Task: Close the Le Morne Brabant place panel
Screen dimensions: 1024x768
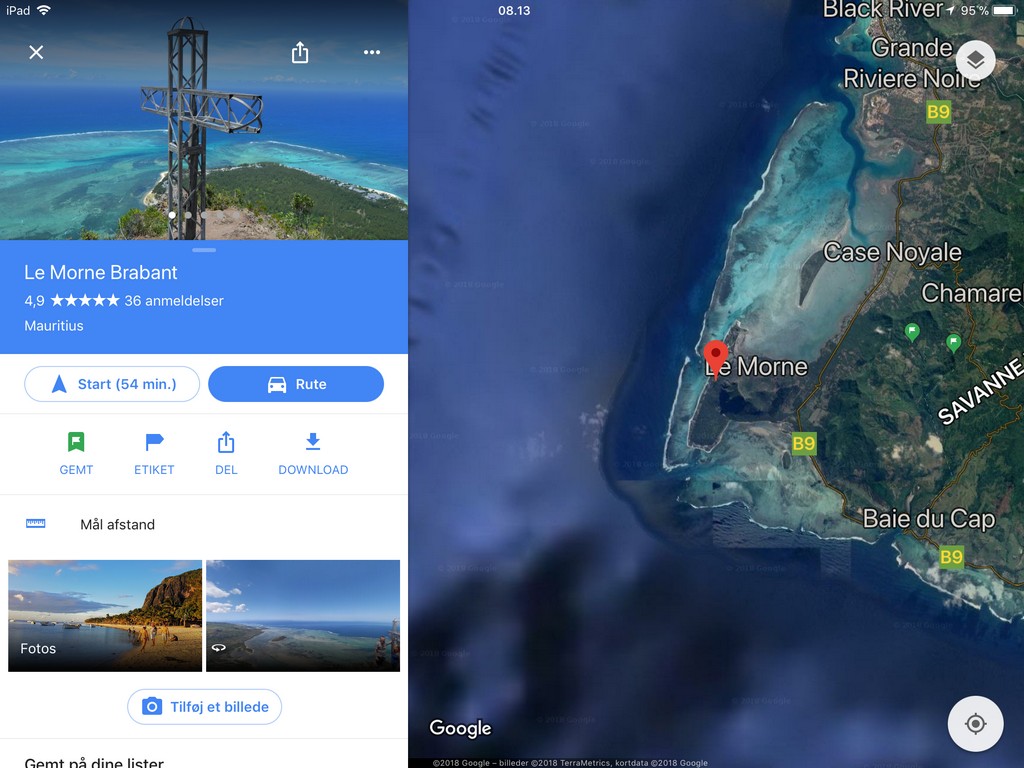Action: 36,52
